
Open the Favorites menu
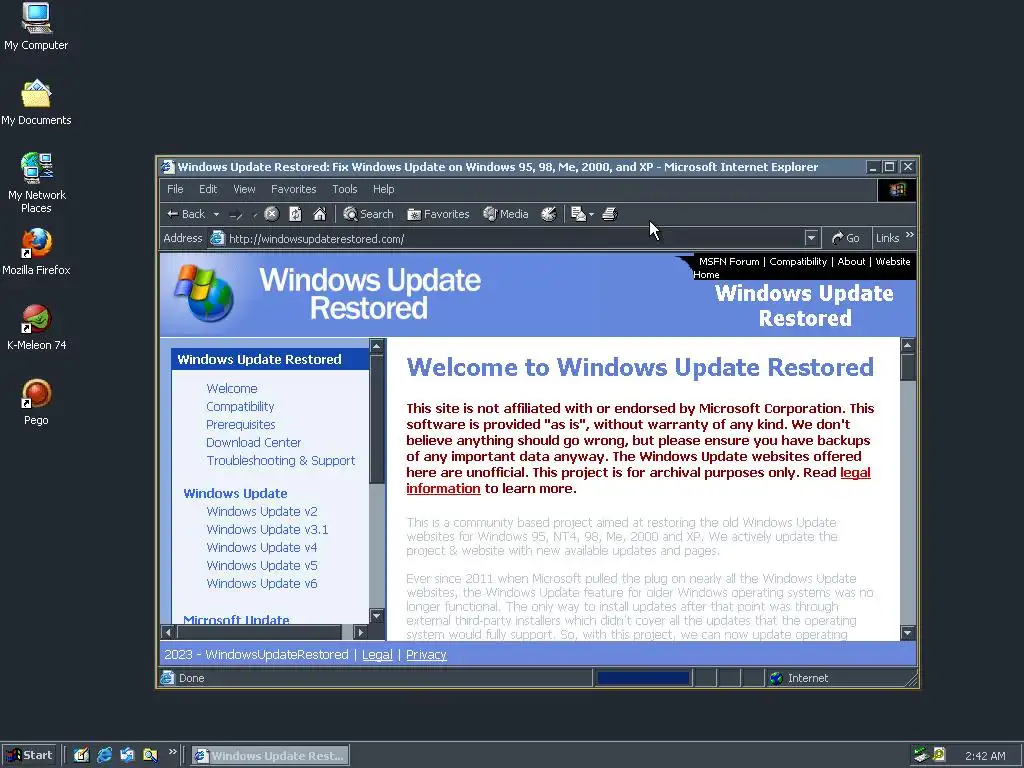point(293,189)
